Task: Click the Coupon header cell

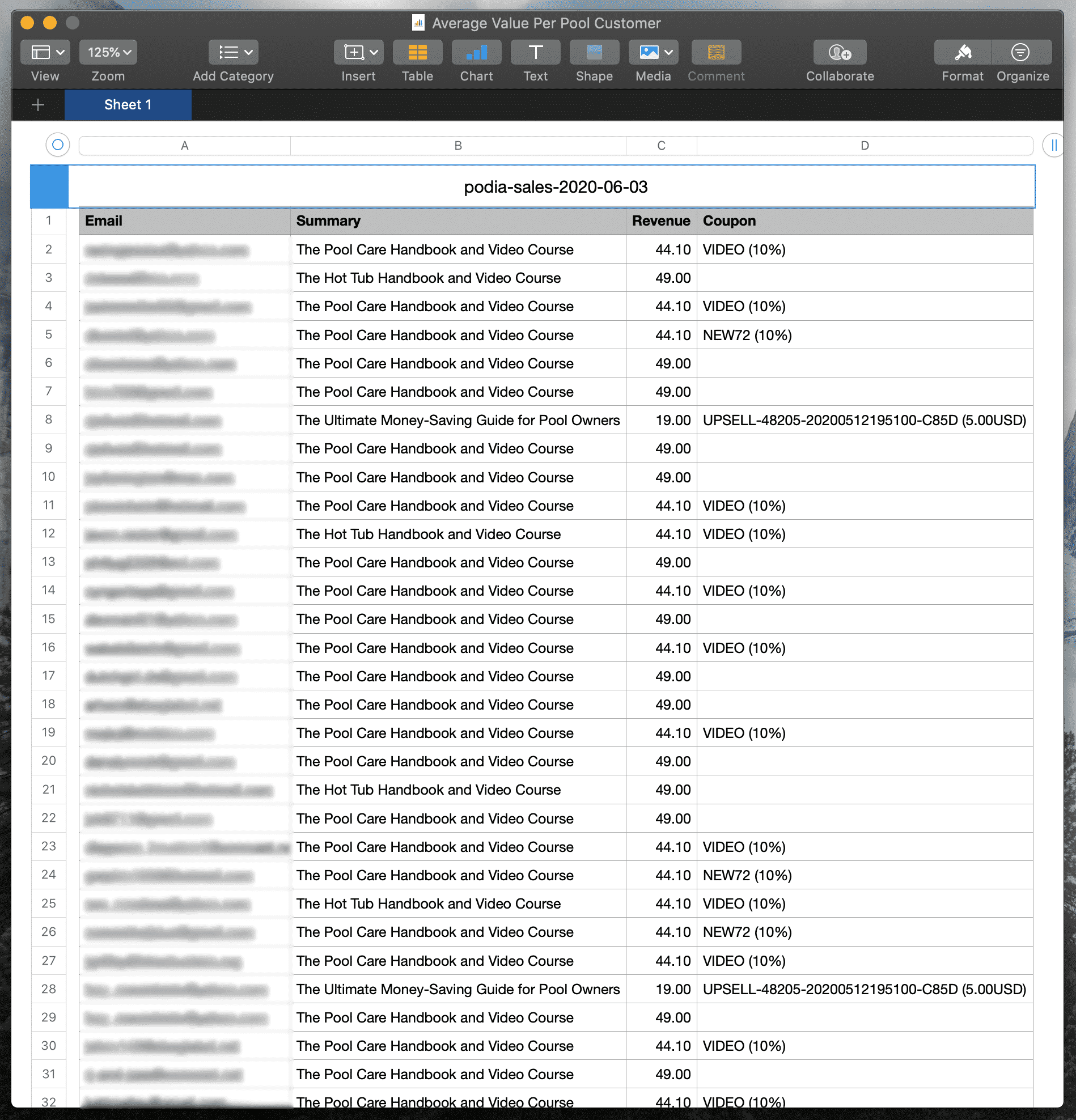Action: [865, 221]
